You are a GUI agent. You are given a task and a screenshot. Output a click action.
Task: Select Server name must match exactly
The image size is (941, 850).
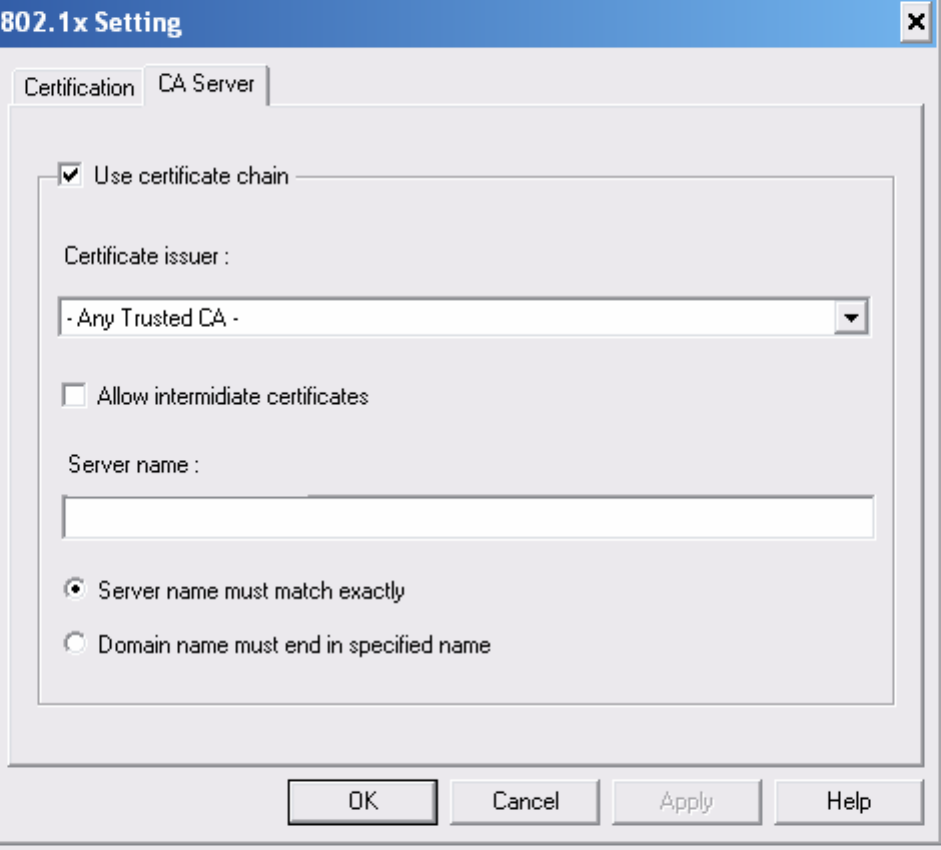[75, 590]
